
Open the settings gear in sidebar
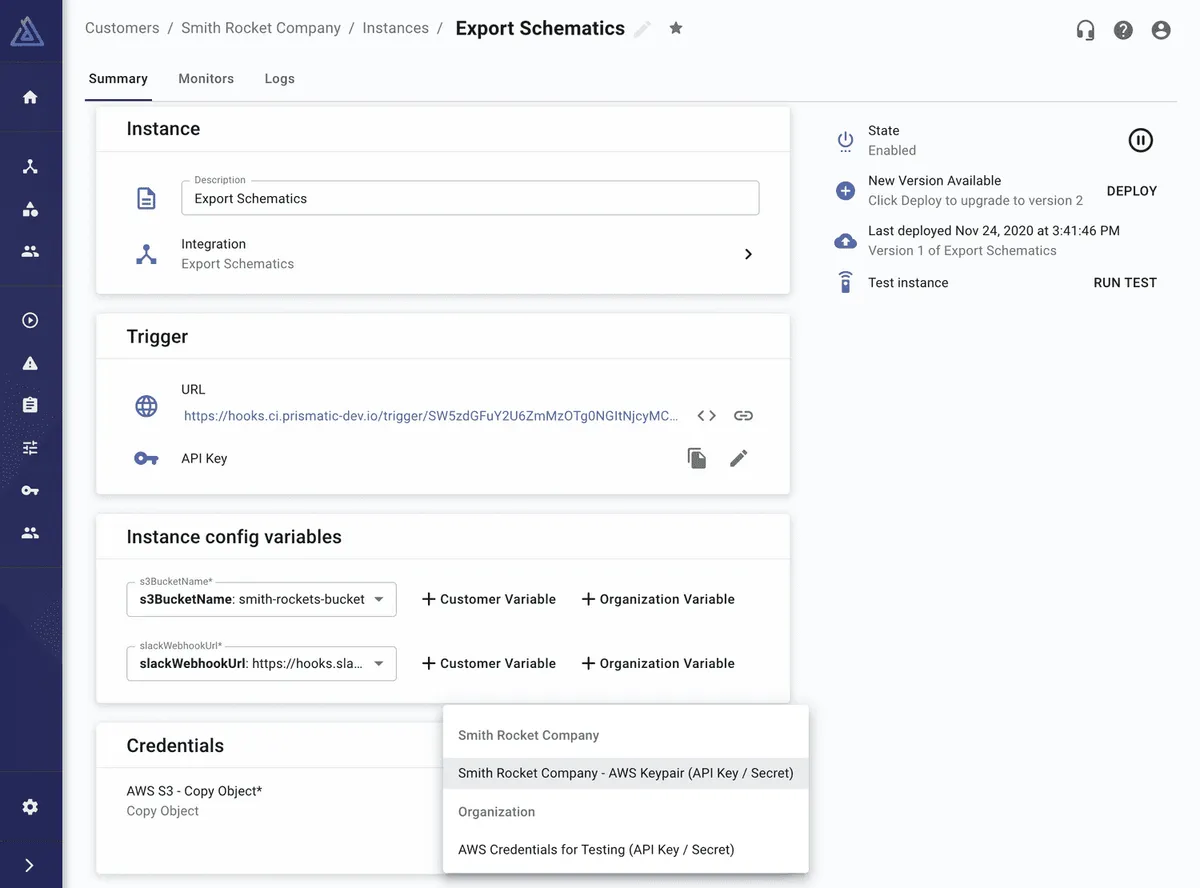[x=30, y=807]
